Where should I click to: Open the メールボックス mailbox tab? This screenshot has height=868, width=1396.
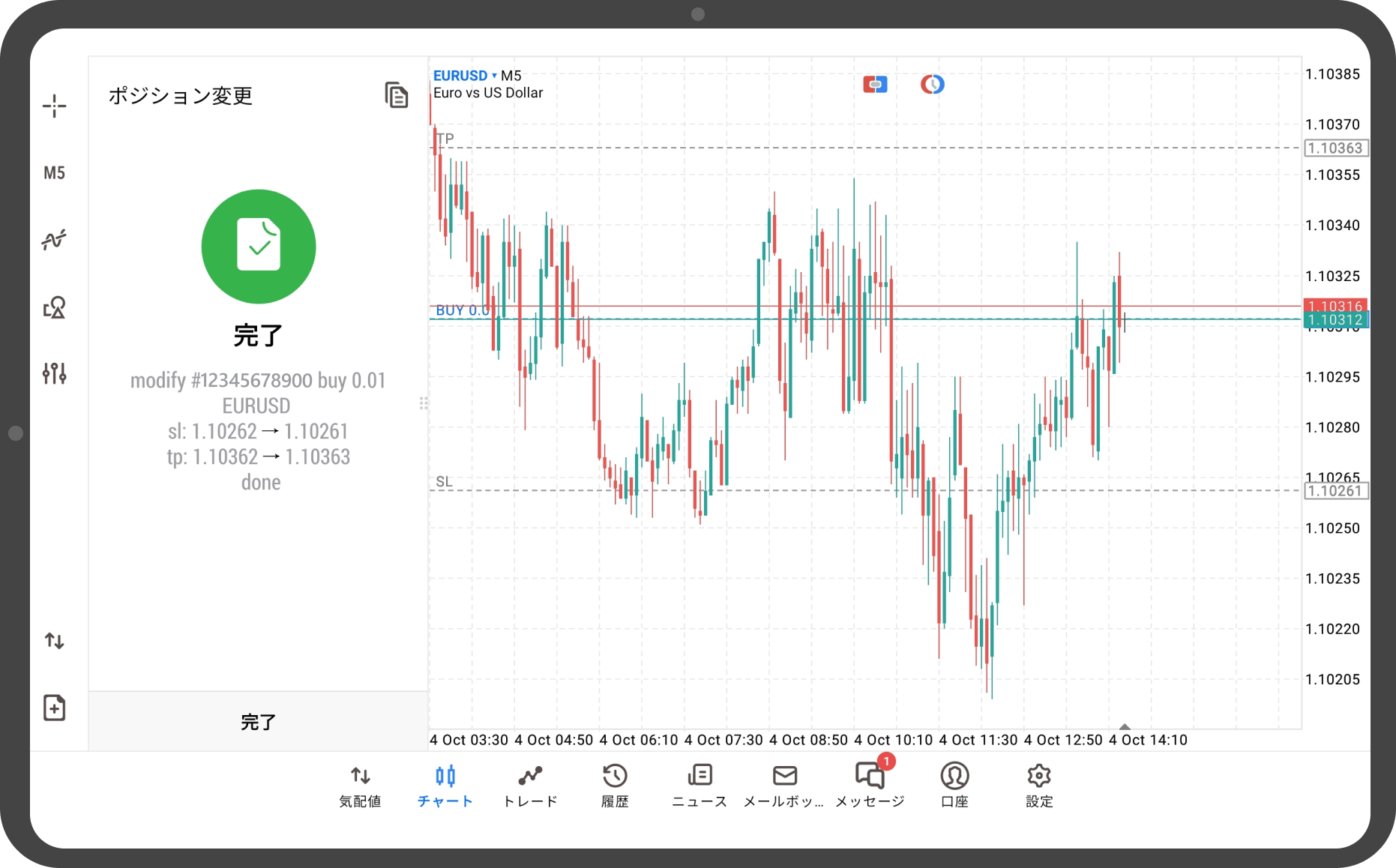(x=784, y=786)
